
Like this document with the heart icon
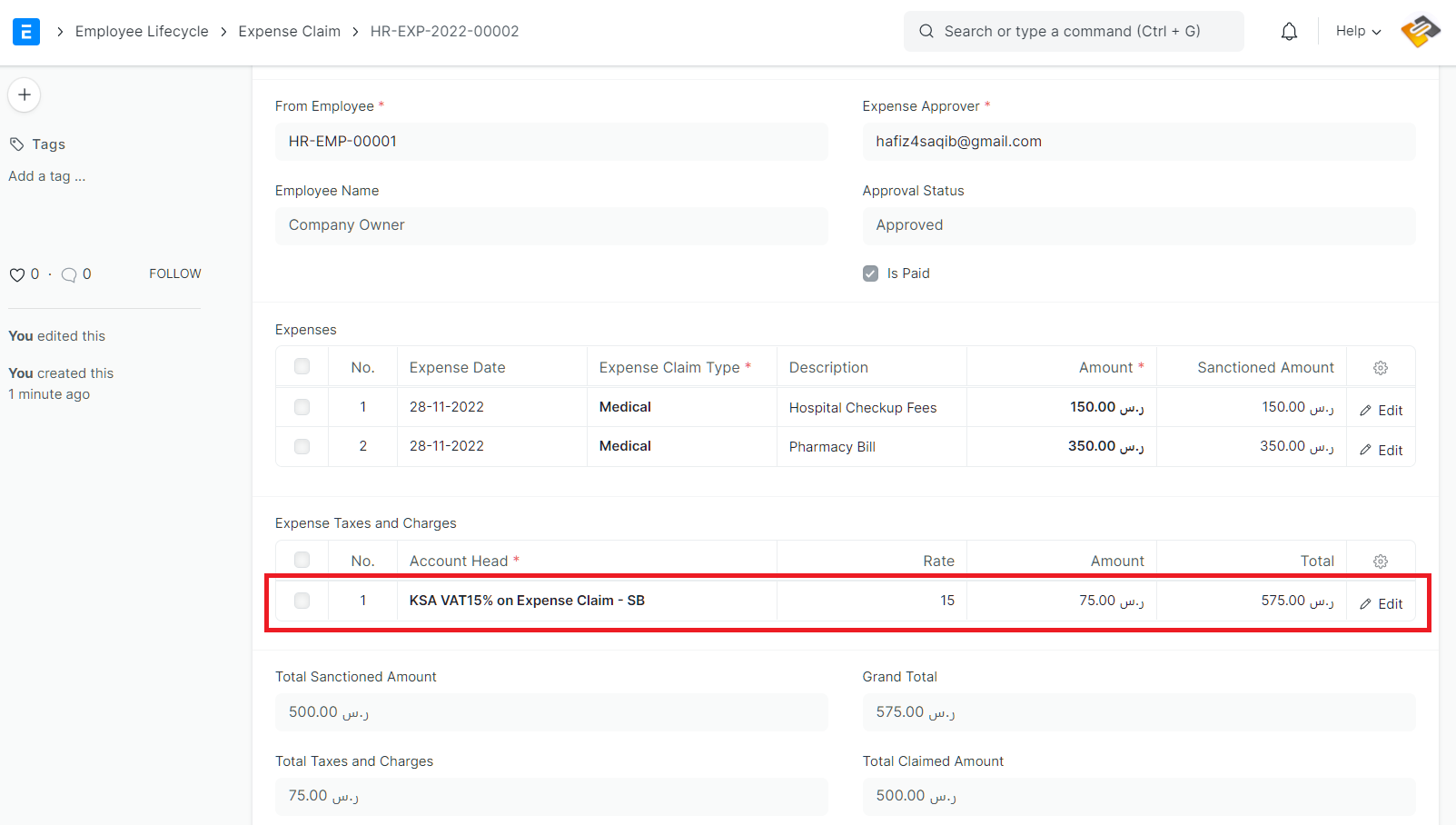click(16, 274)
